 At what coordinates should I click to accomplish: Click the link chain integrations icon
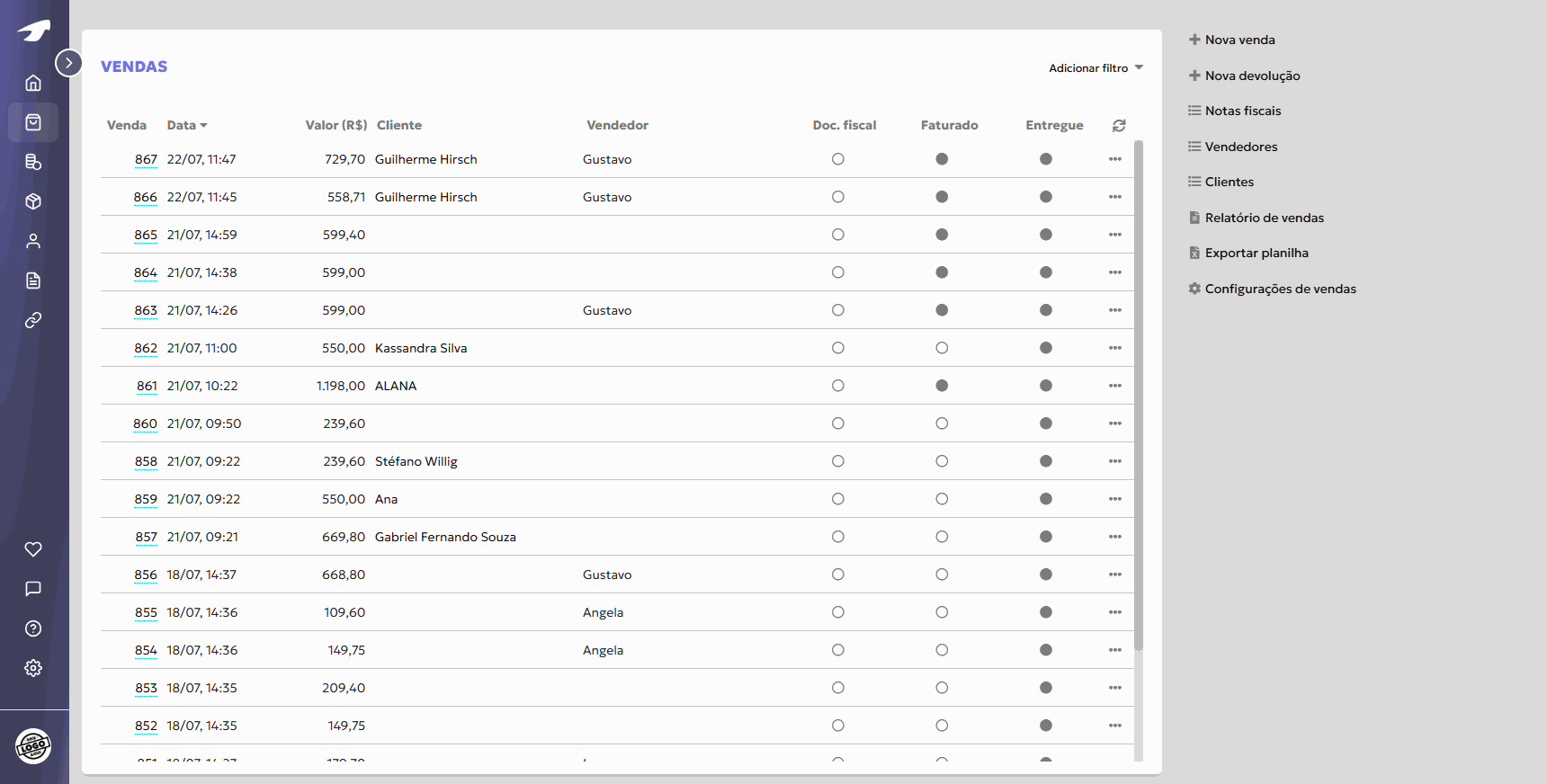coord(33,320)
